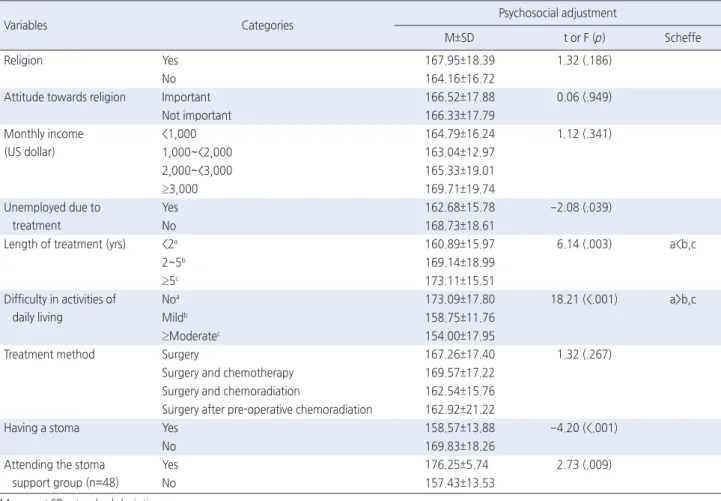
Task: Click the '≥5' treatment length category
Action: (x=170, y=281)
